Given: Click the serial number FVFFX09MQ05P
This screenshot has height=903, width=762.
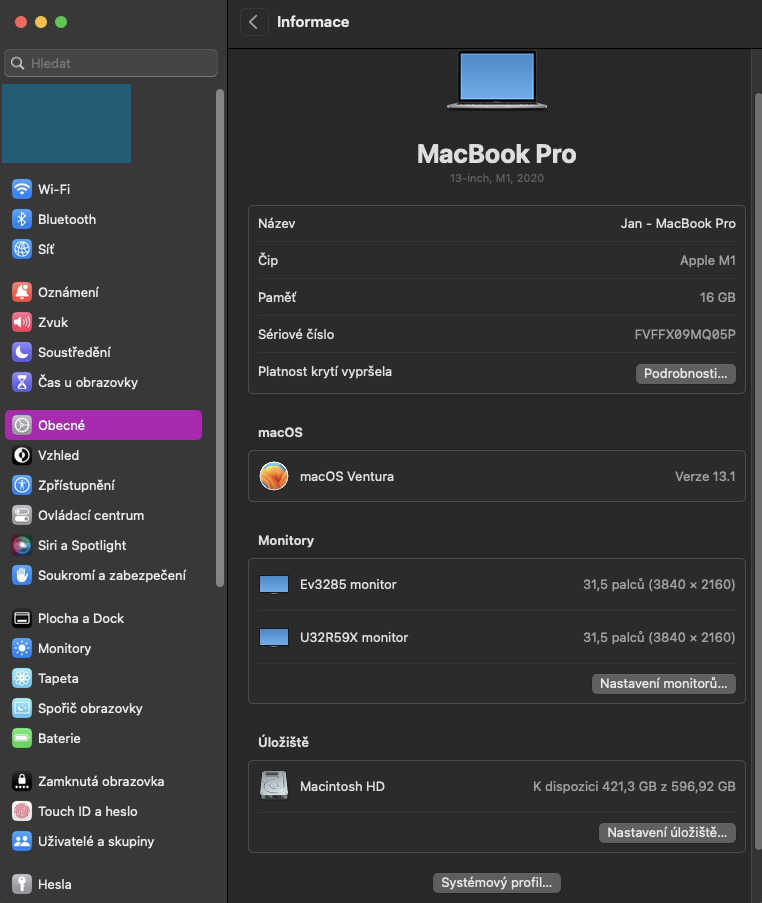Looking at the screenshot, I should click(x=685, y=335).
